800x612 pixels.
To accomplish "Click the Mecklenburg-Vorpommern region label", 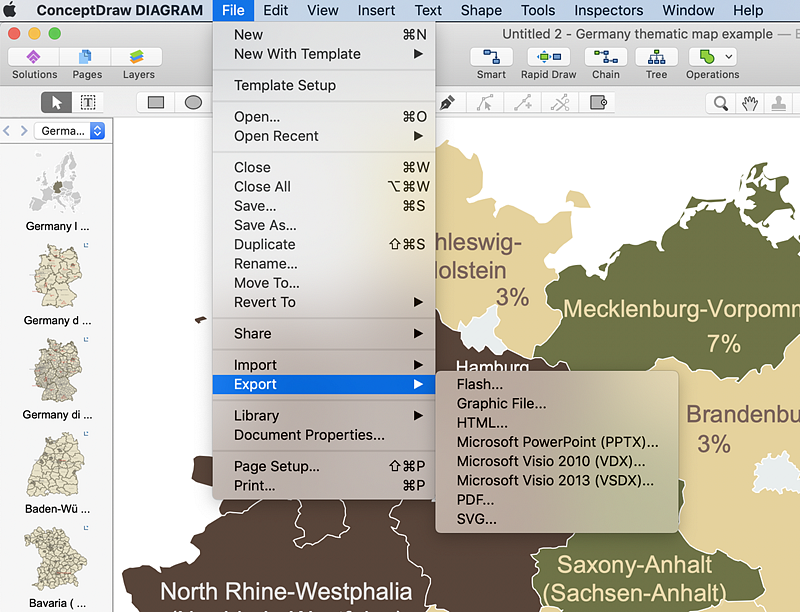I will [x=681, y=309].
